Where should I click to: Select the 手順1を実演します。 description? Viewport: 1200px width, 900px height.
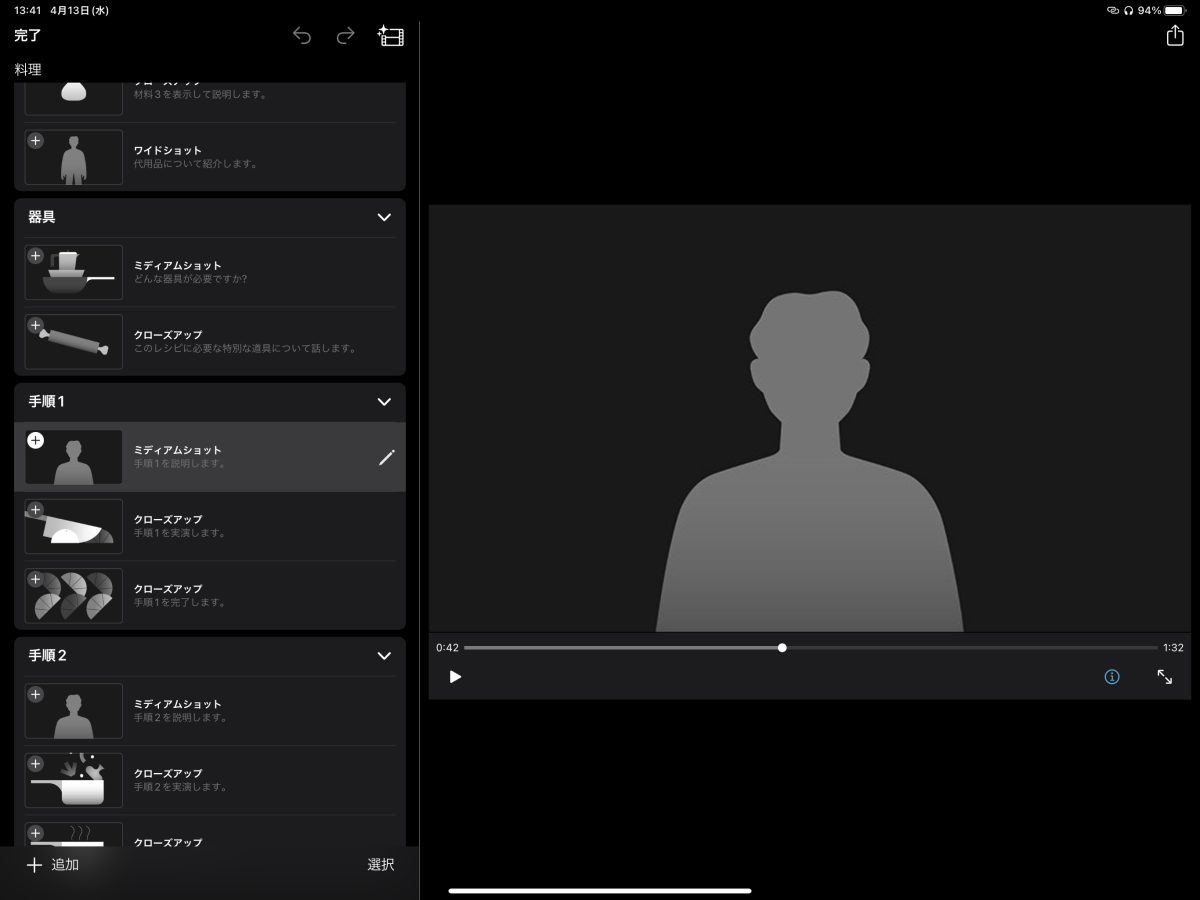(x=180, y=533)
